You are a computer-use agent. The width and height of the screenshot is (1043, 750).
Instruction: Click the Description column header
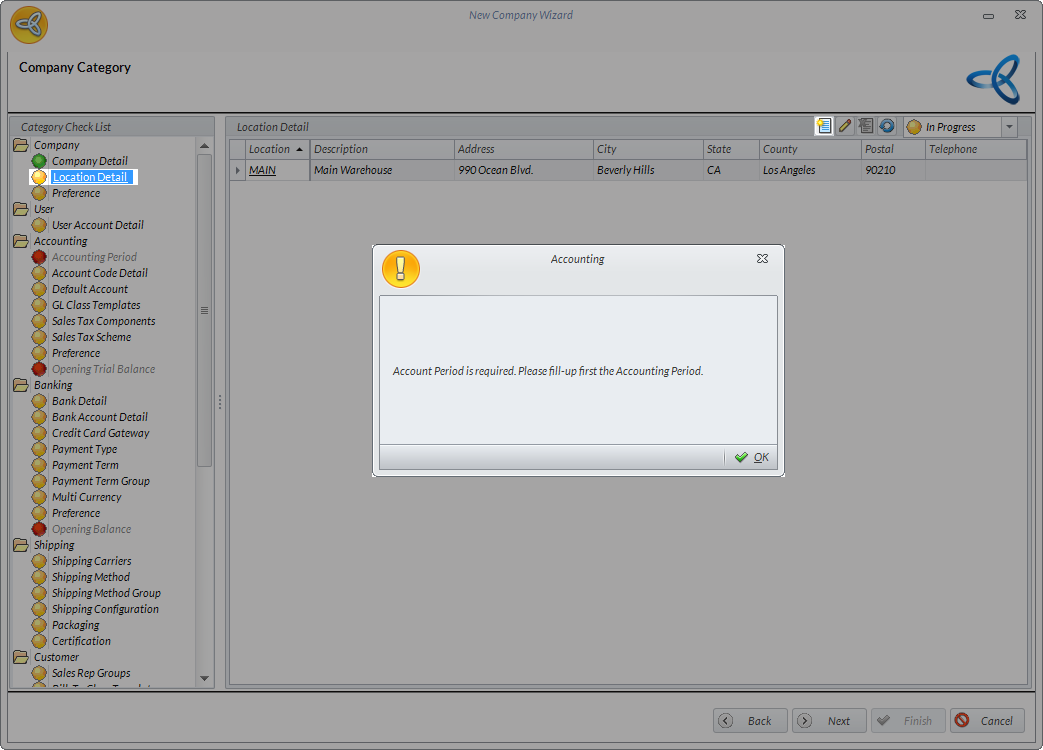pyautogui.click(x=382, y=149)
